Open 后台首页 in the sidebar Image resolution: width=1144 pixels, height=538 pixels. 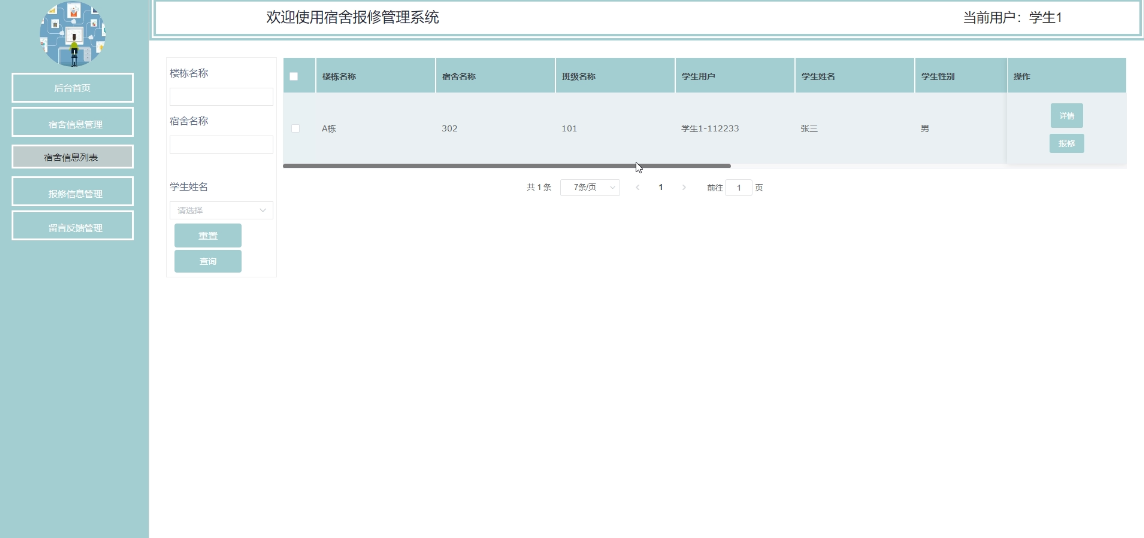(73, 88)
